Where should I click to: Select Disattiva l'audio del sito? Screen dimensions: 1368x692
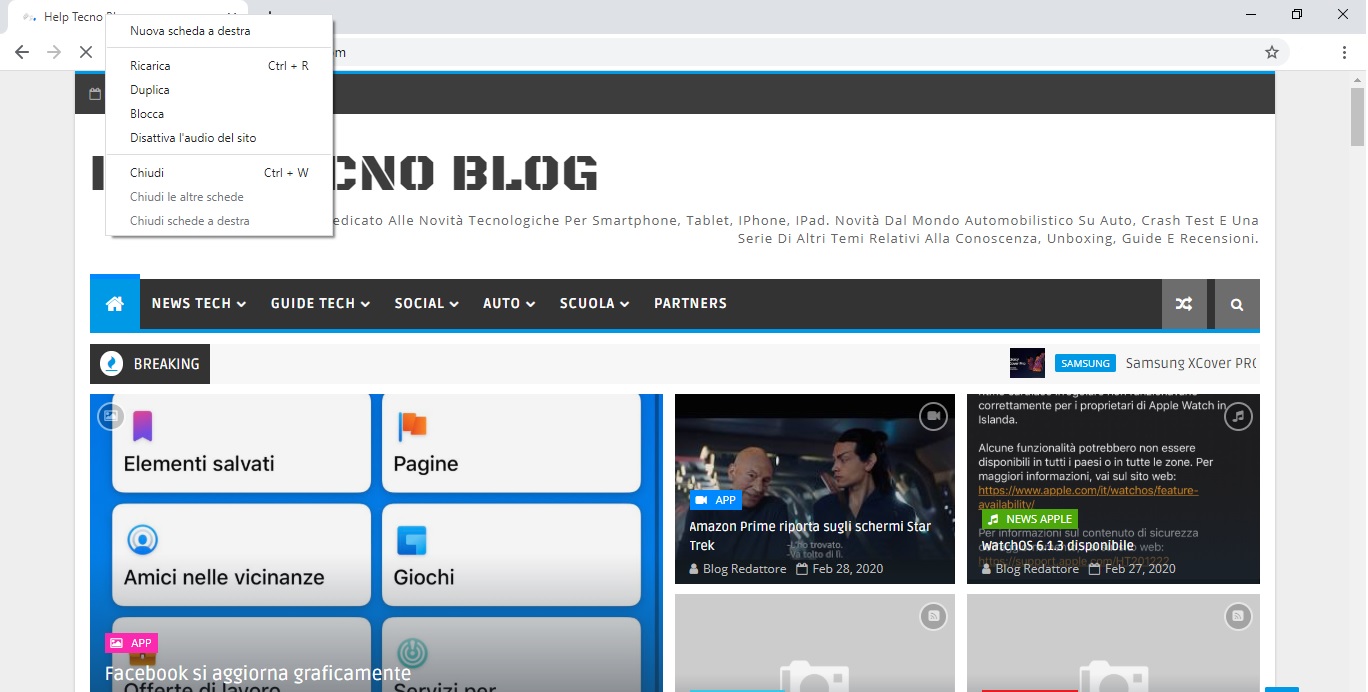219,138
